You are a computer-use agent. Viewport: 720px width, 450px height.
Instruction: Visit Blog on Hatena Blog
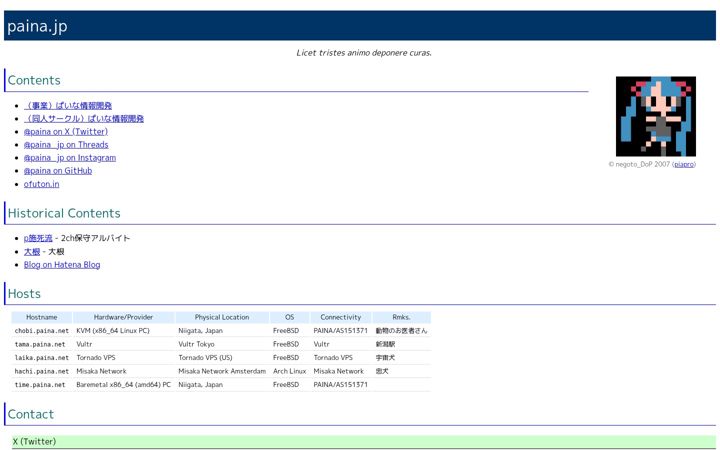[62, 264]
